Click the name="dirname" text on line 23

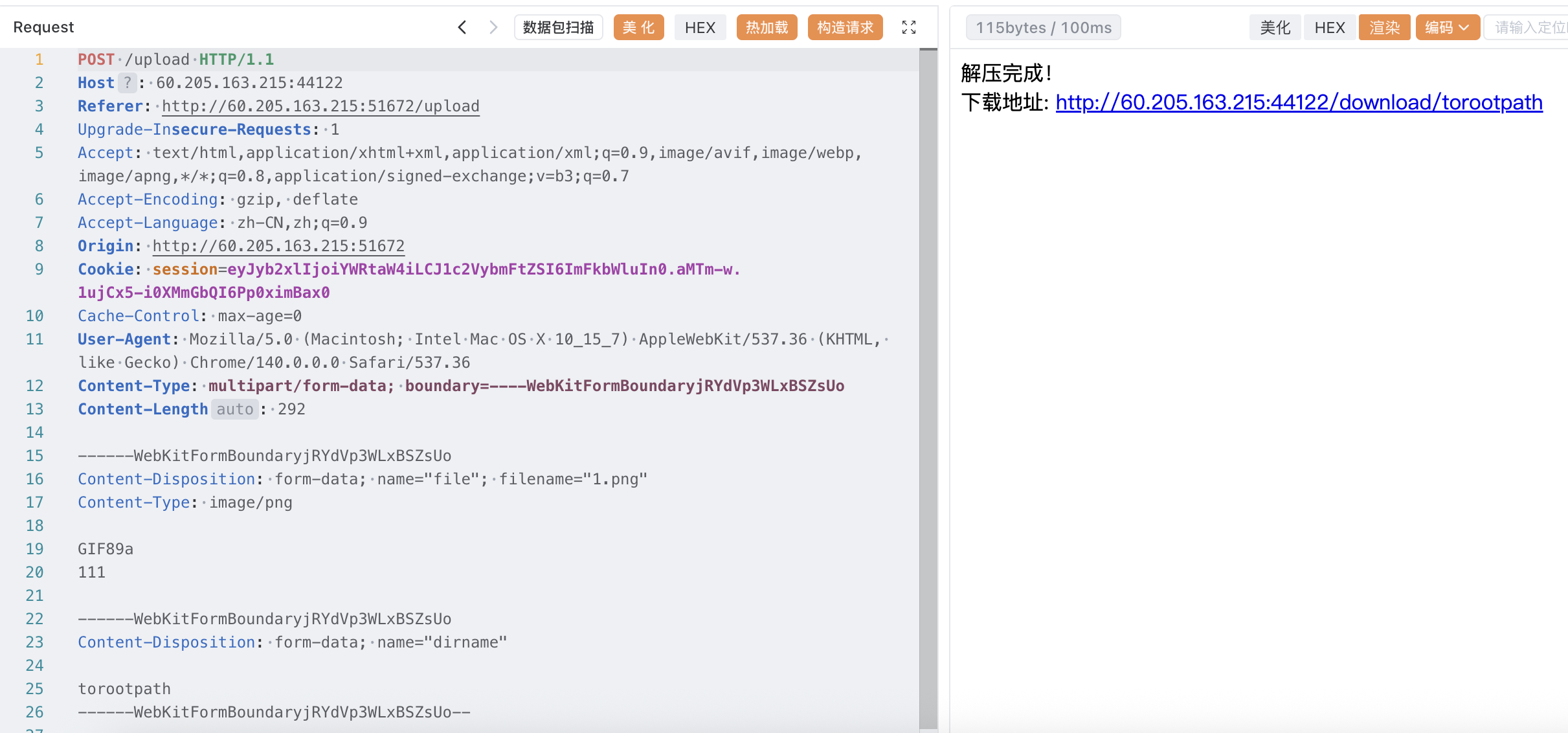click(x=442, y=642)
